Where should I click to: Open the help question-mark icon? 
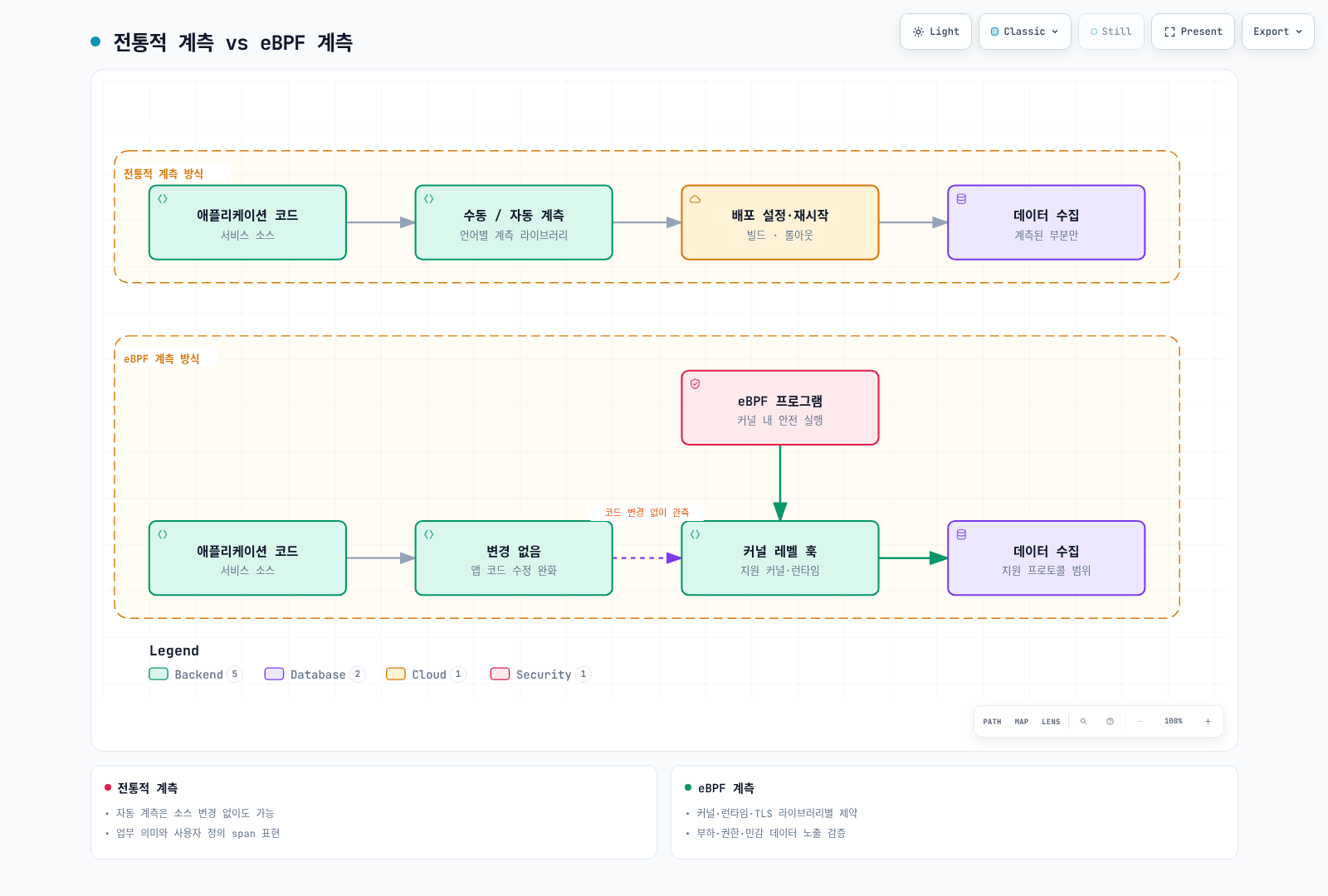(x=1110, y=722)
